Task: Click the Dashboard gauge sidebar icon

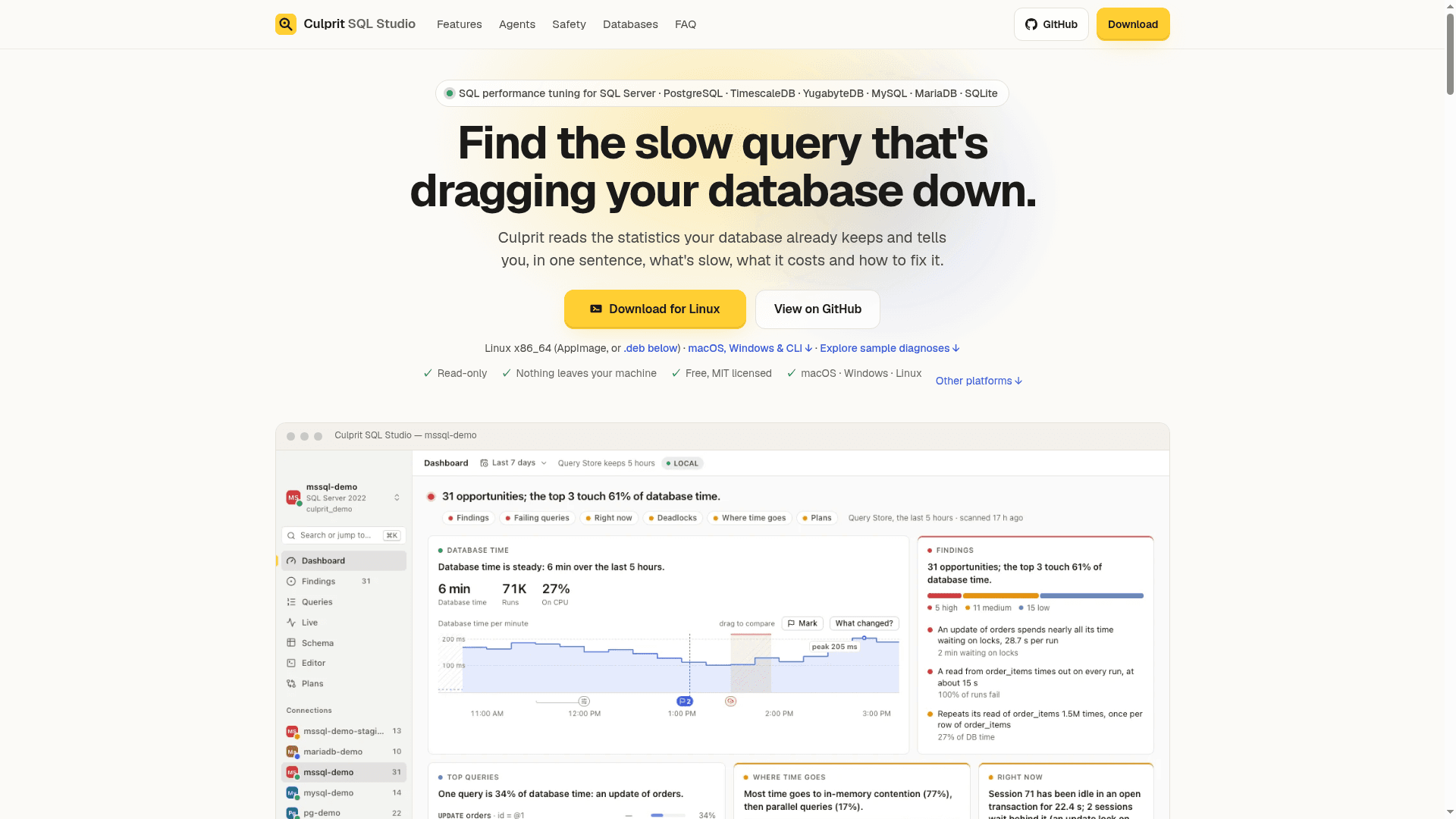Action: point(291,561)
